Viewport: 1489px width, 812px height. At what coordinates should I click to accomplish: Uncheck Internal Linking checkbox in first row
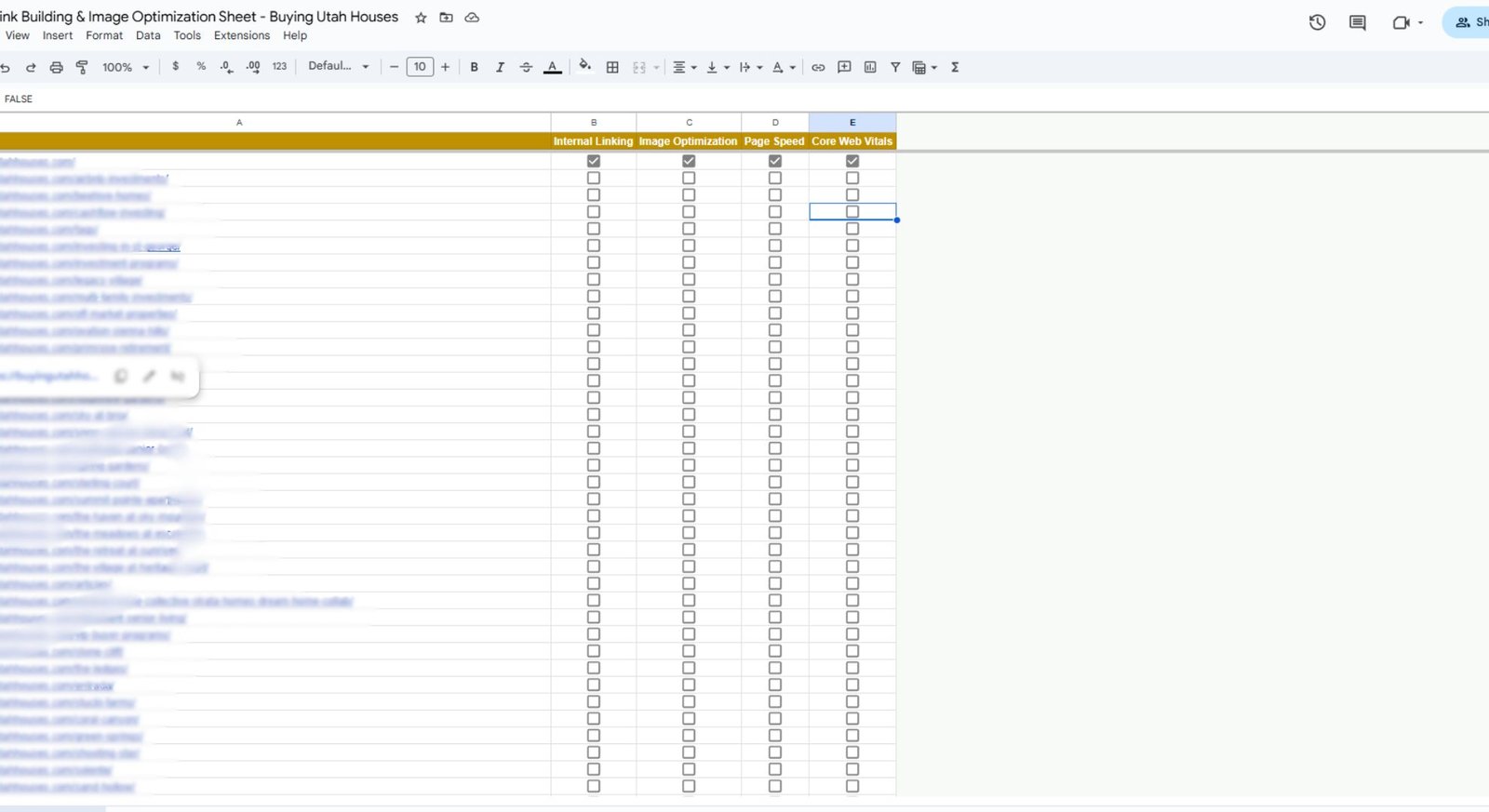(x=594, y=161)
